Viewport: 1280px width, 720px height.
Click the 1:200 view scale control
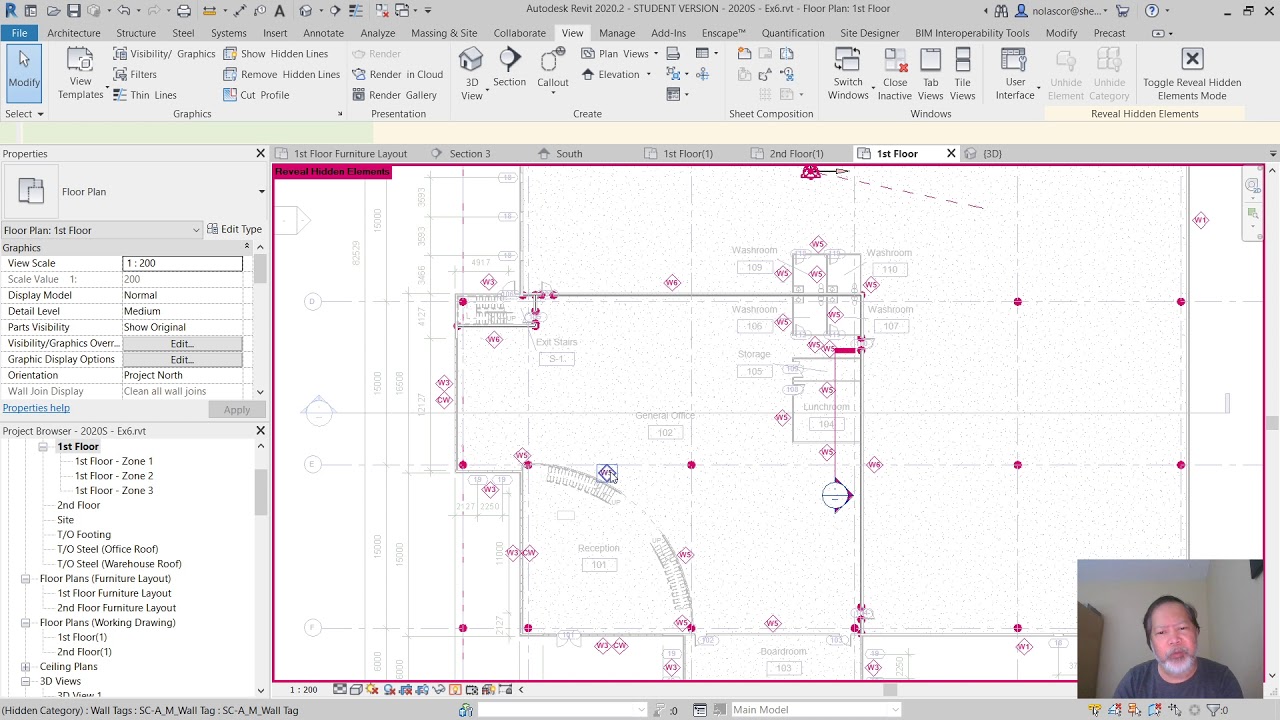pos(304,690)
